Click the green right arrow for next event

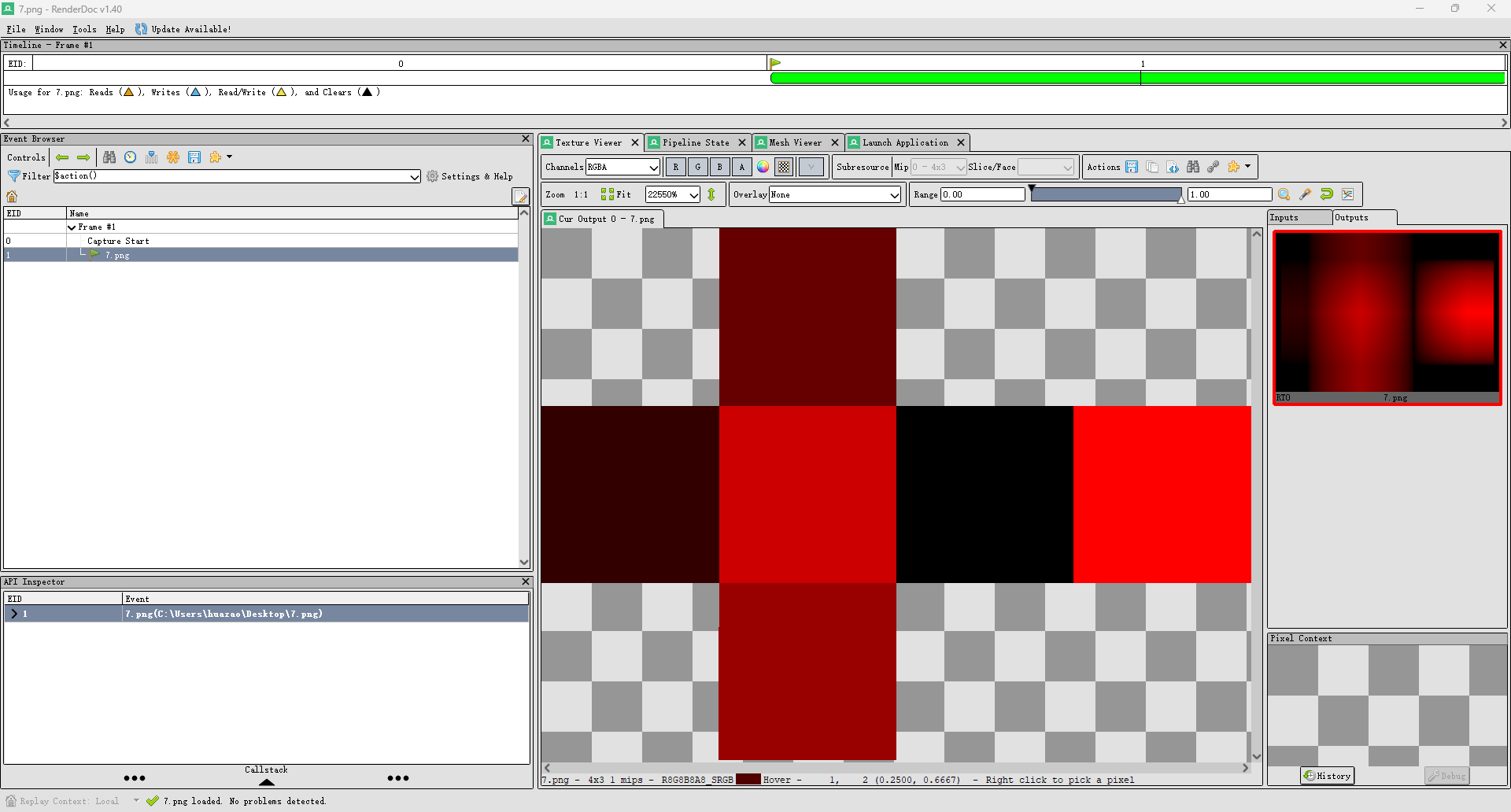pyautogui.click(x=83, y=157)
